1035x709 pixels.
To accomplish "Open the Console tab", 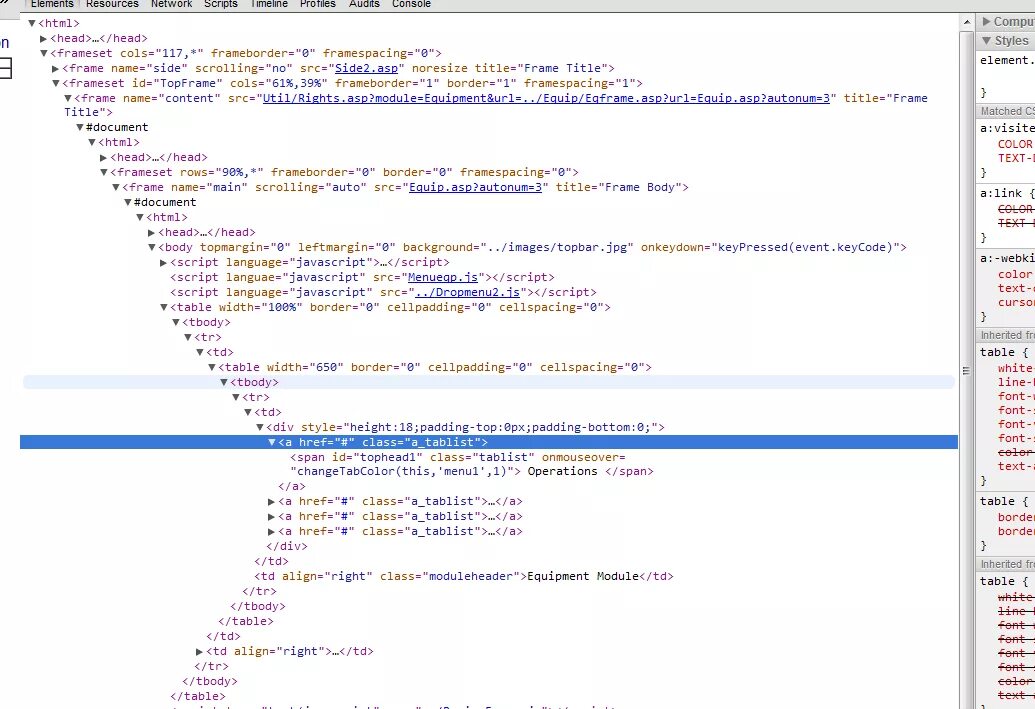I will [411, 4].
